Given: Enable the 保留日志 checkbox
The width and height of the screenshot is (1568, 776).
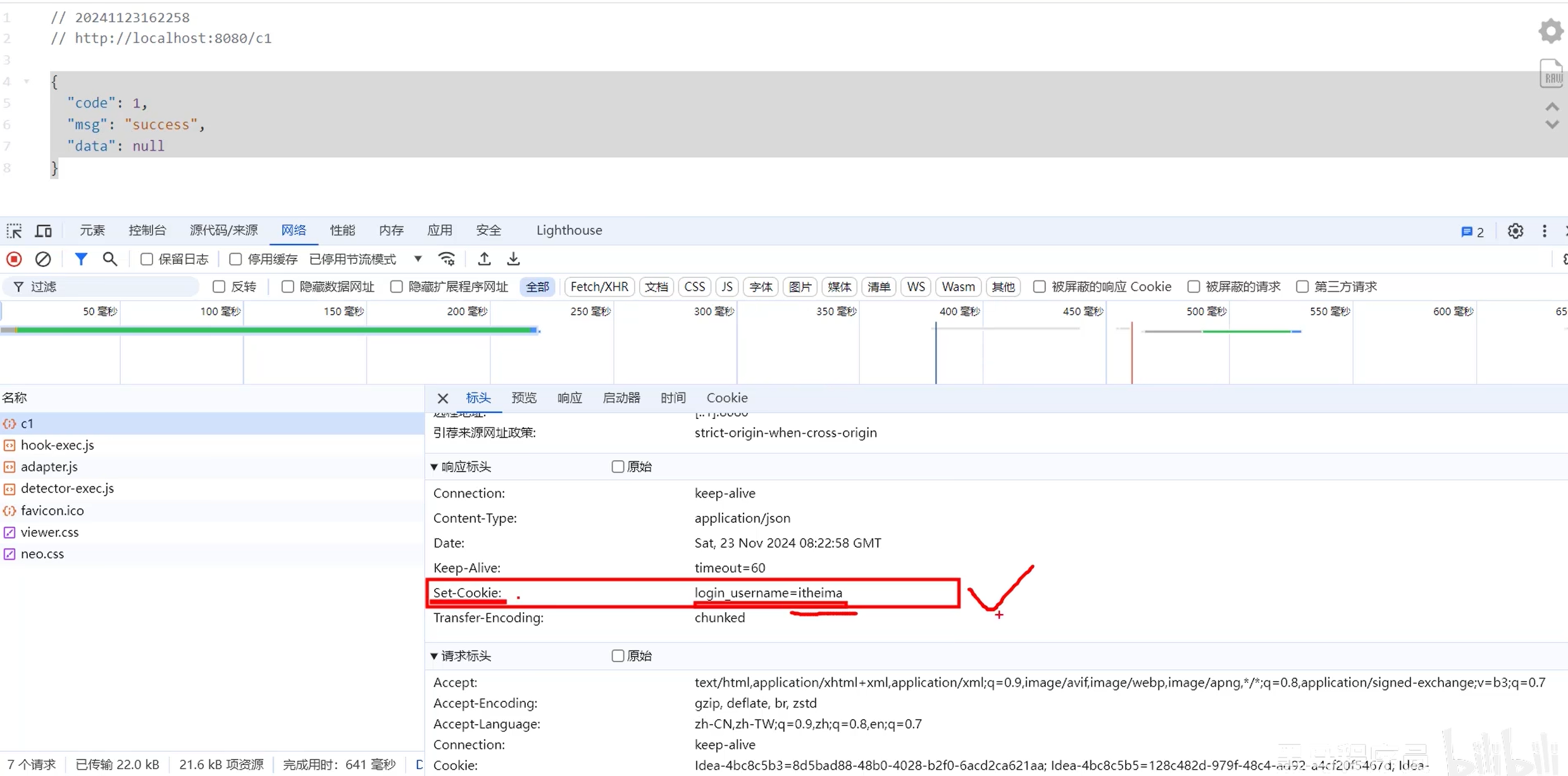Looking at the screenshot, I should click(147, 259).
